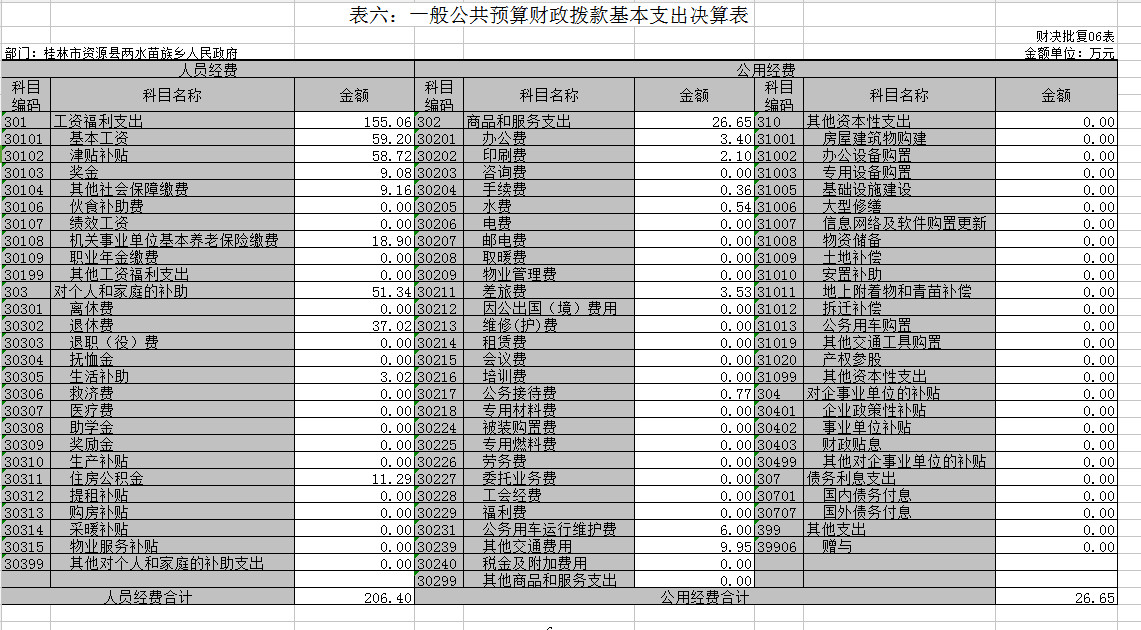Select the 差旅费 subject cell
The image size is (1141, 630).
(504, 292)
